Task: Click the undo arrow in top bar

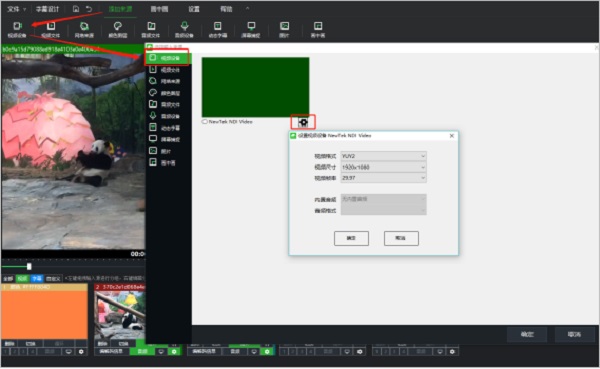Action: 89,9
